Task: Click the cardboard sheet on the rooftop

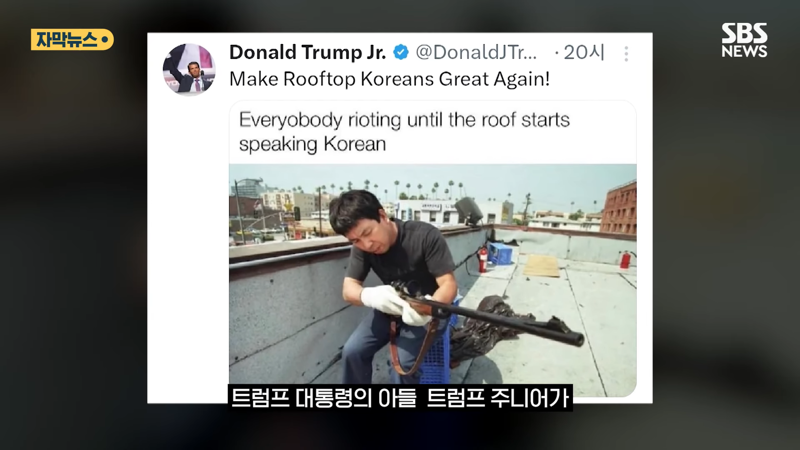Action: [542, 266]
